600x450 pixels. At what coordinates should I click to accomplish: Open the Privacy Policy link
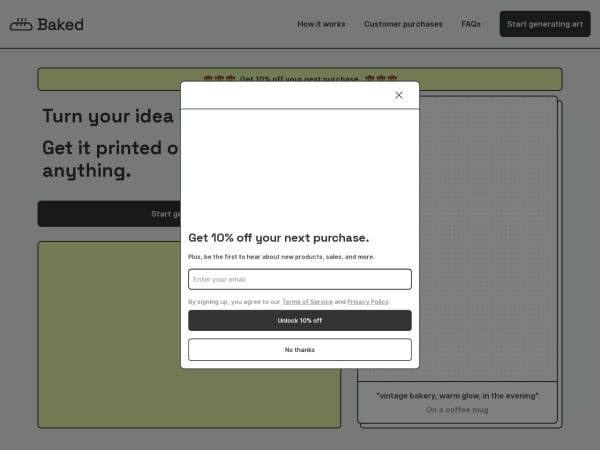tap(367, 301)
